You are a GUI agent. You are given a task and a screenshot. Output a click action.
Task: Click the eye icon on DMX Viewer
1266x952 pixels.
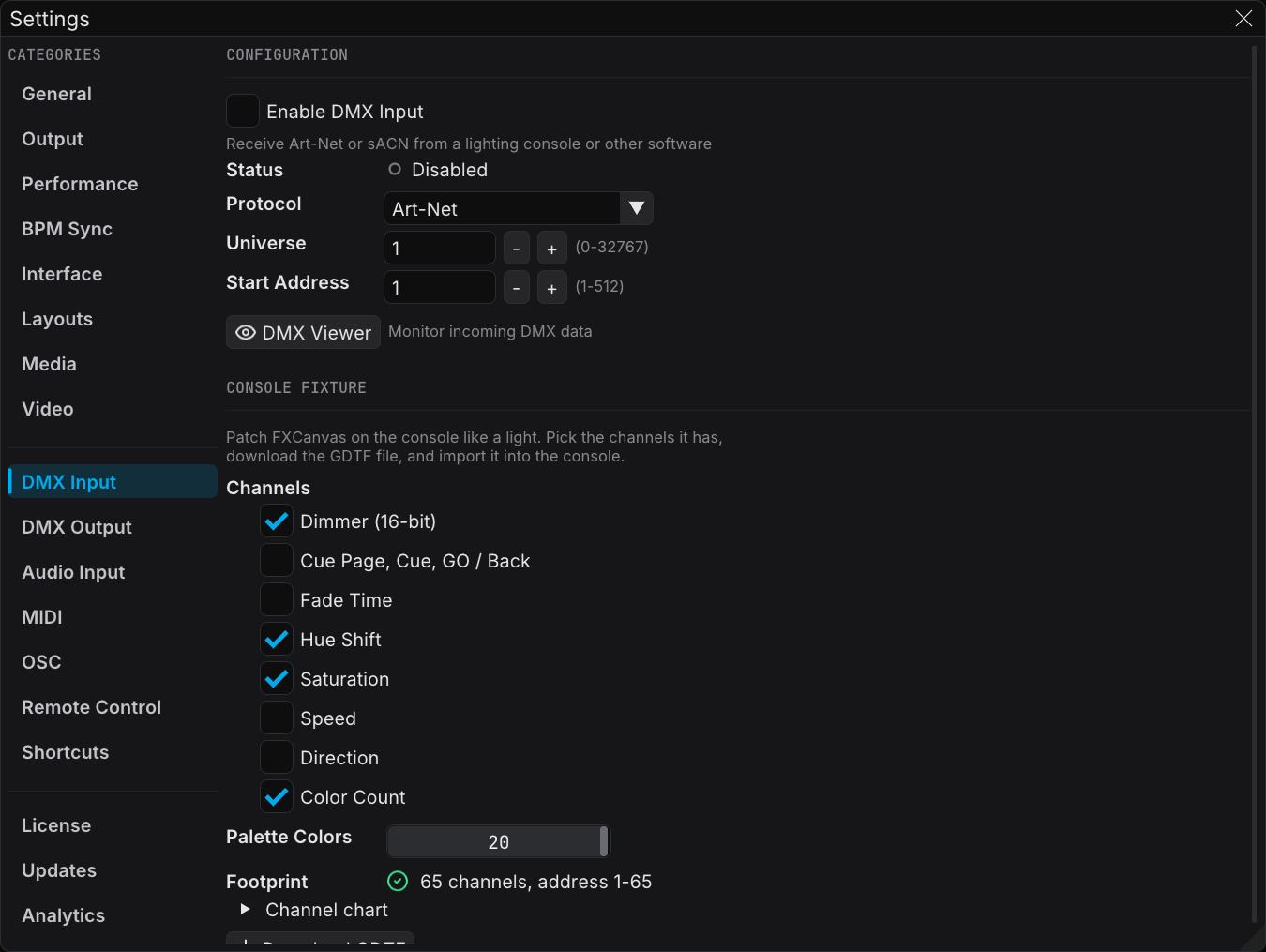pos(246,333)
